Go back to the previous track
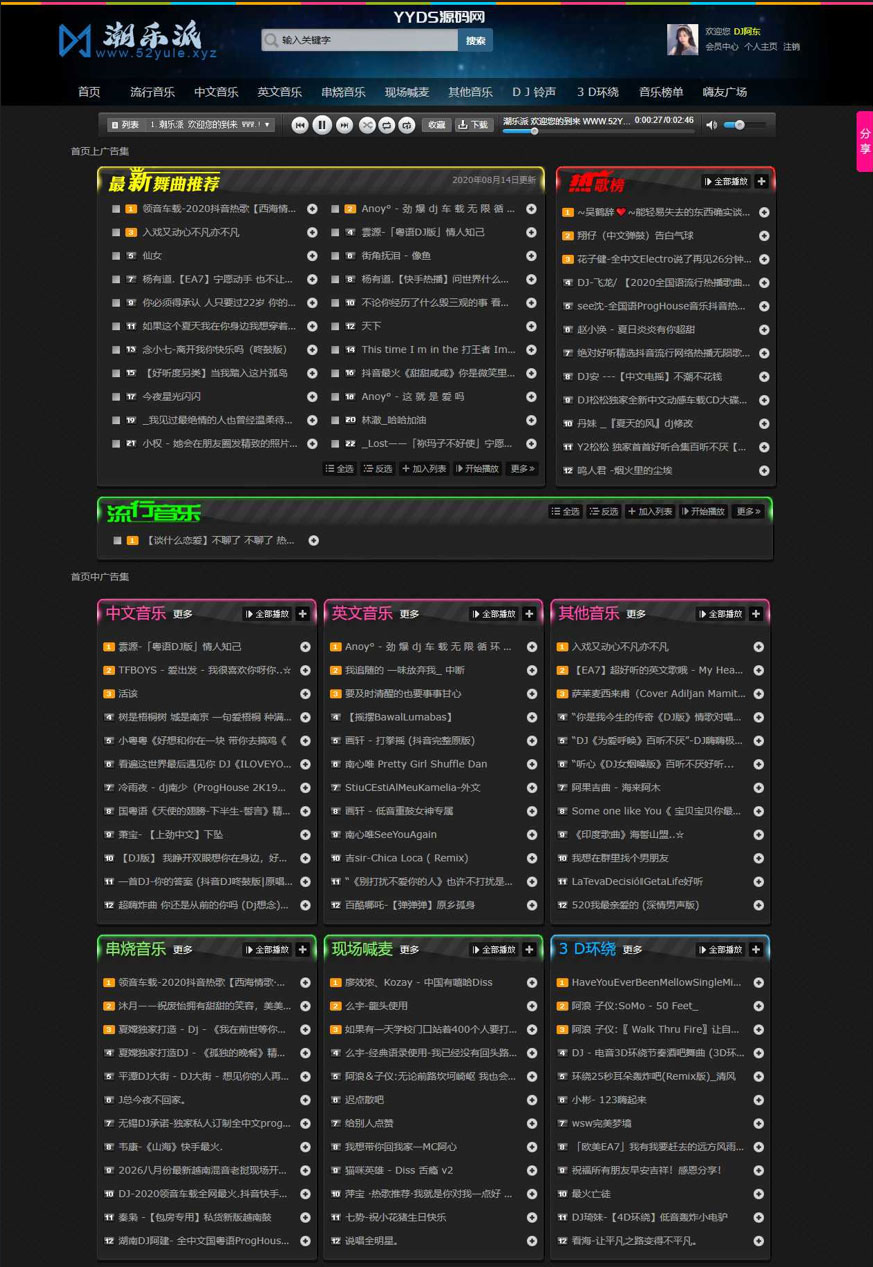This screenshot has width=873, height=1267. click(299, 124)
